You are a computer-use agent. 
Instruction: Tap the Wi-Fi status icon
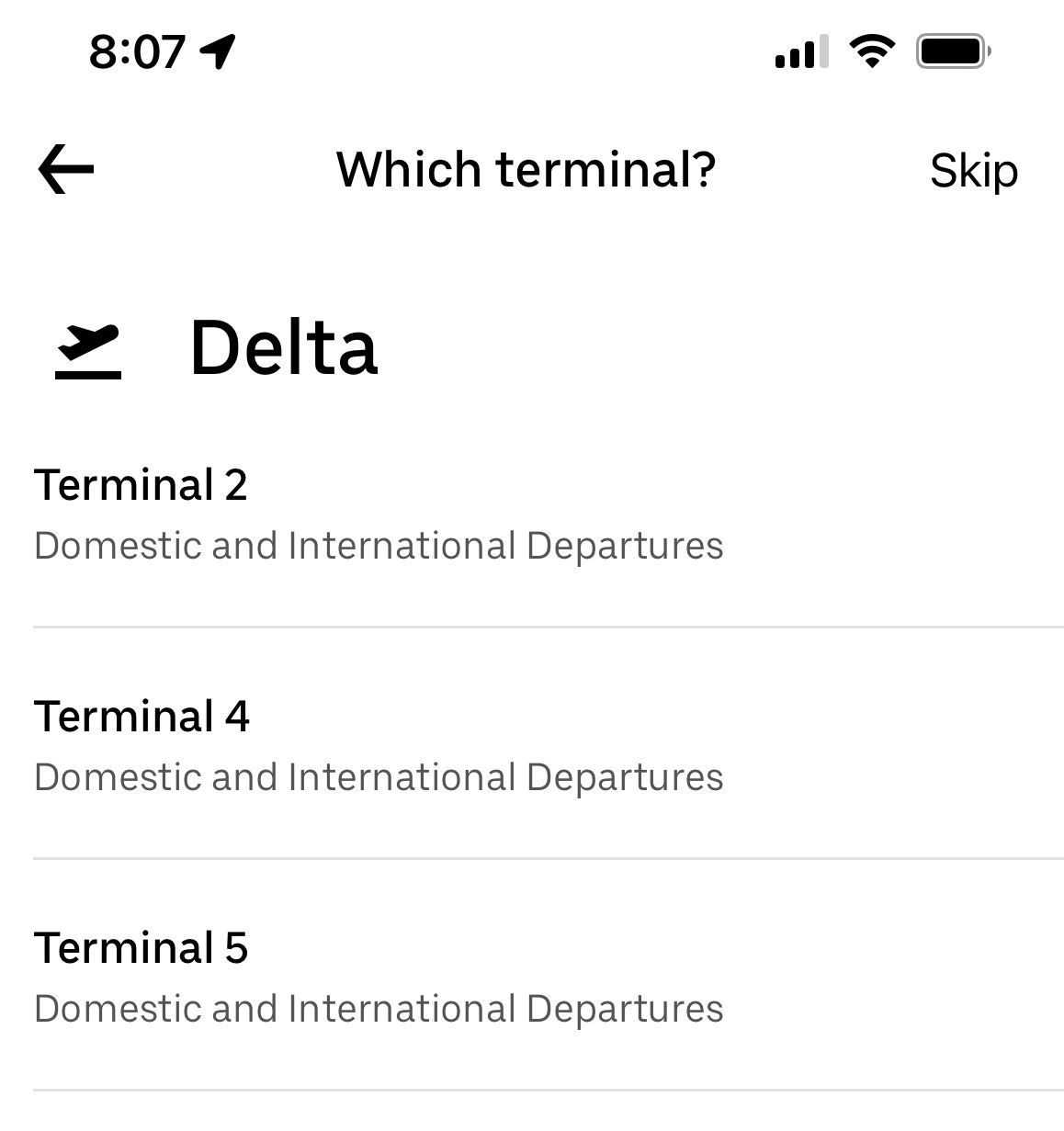(x=872, y=51)
